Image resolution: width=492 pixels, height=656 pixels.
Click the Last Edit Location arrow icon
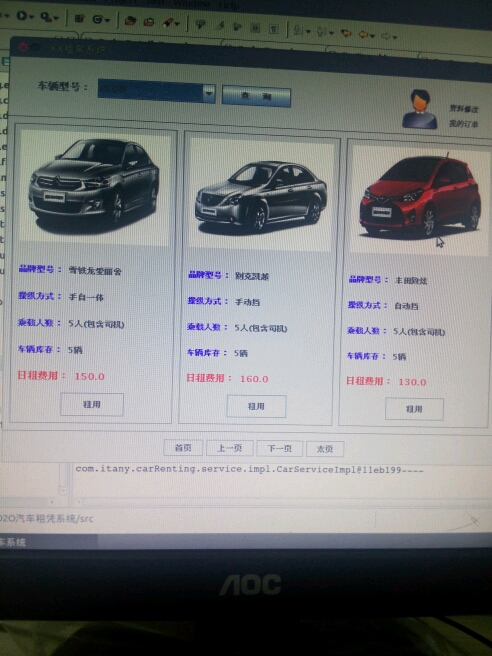[x=346, y=33]
